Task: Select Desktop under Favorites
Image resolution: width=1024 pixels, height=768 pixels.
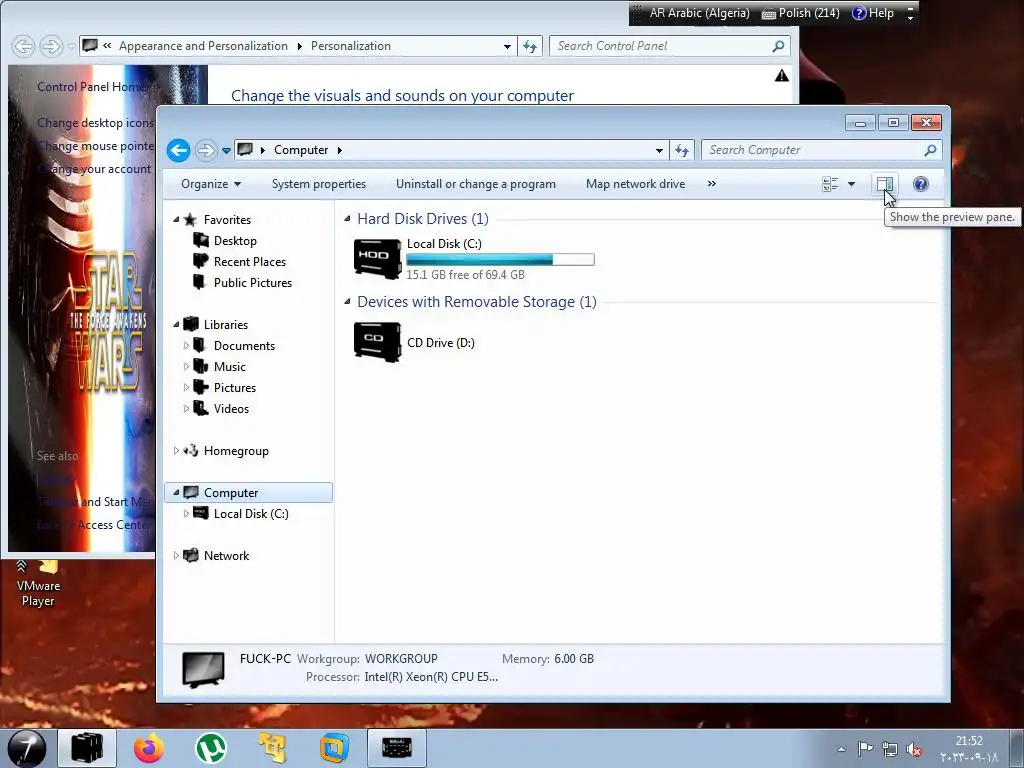Action: click(235, 241)
